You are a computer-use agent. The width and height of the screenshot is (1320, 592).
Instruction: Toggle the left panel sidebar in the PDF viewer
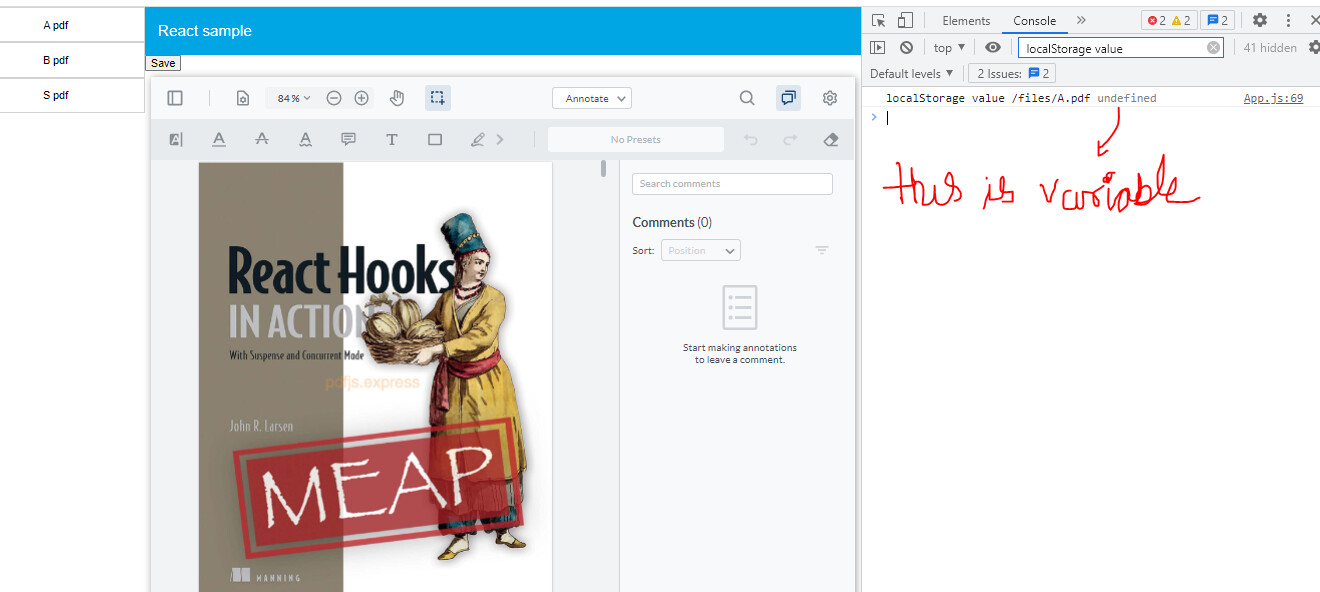click(175, 98)
